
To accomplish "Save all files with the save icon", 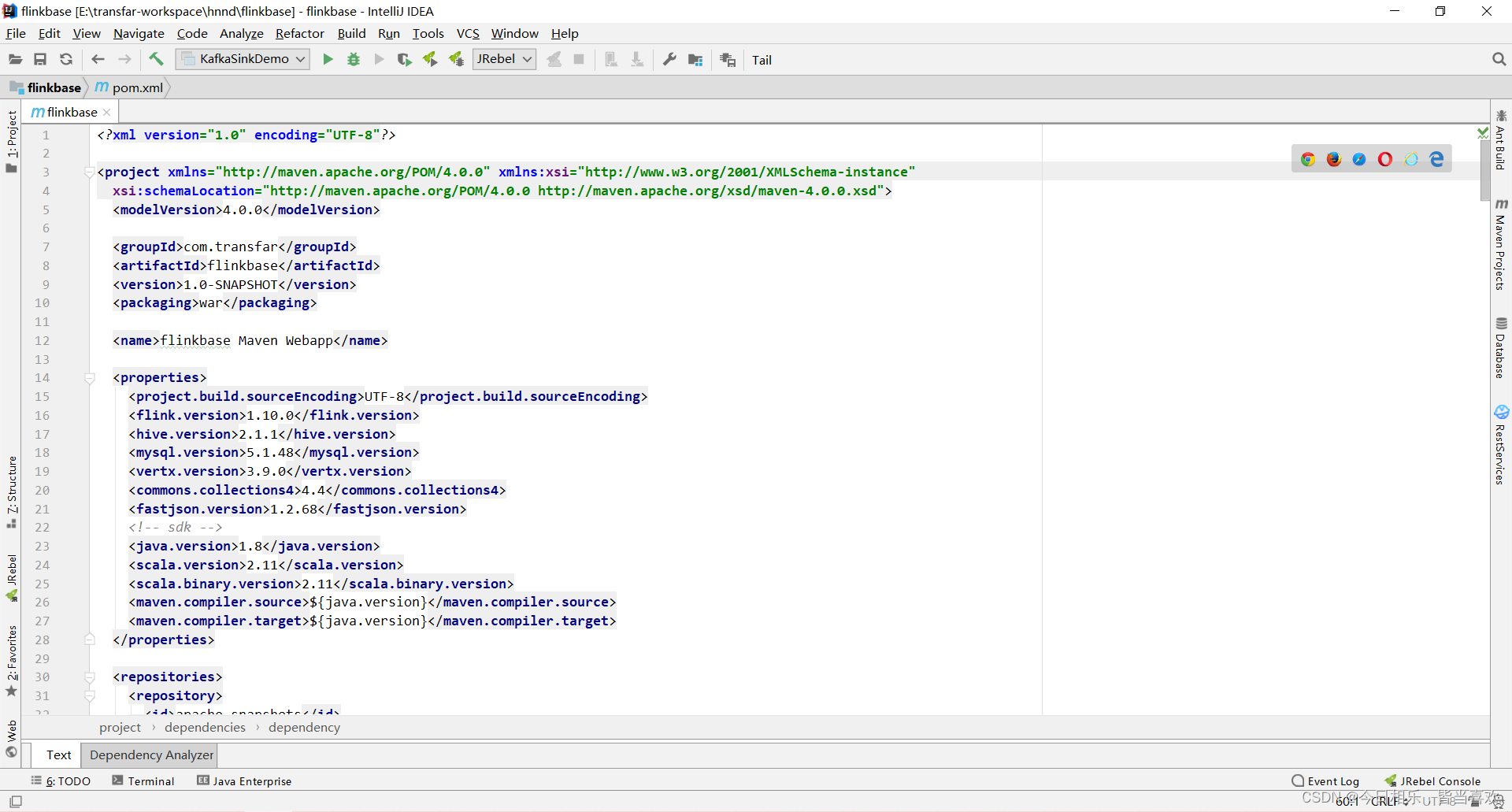I will coord(40,59).
